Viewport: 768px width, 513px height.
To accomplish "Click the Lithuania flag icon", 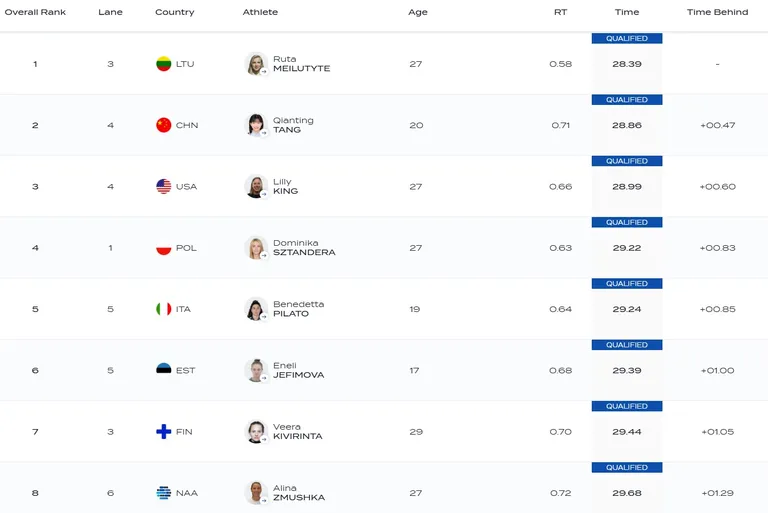I will (x=164, y=64).
